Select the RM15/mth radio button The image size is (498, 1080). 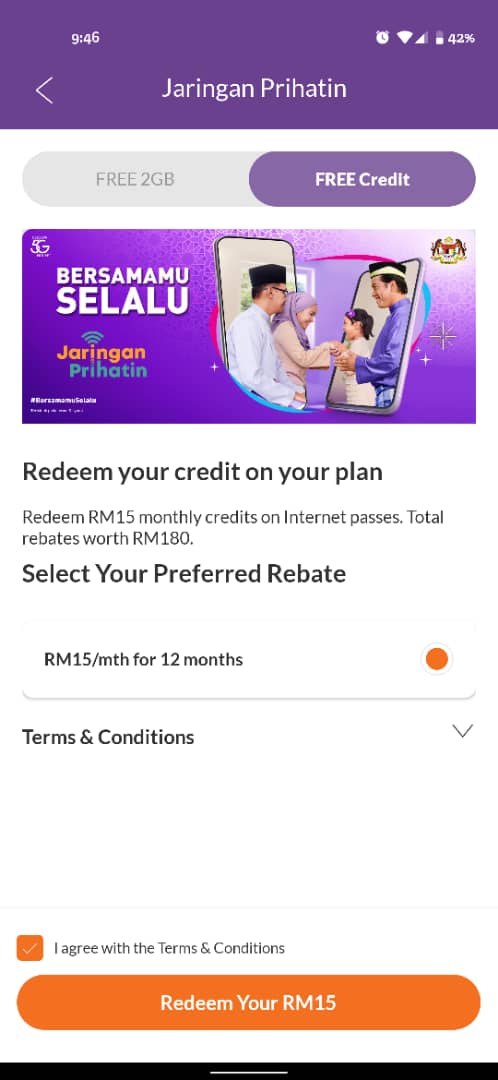tap(437, 659)
